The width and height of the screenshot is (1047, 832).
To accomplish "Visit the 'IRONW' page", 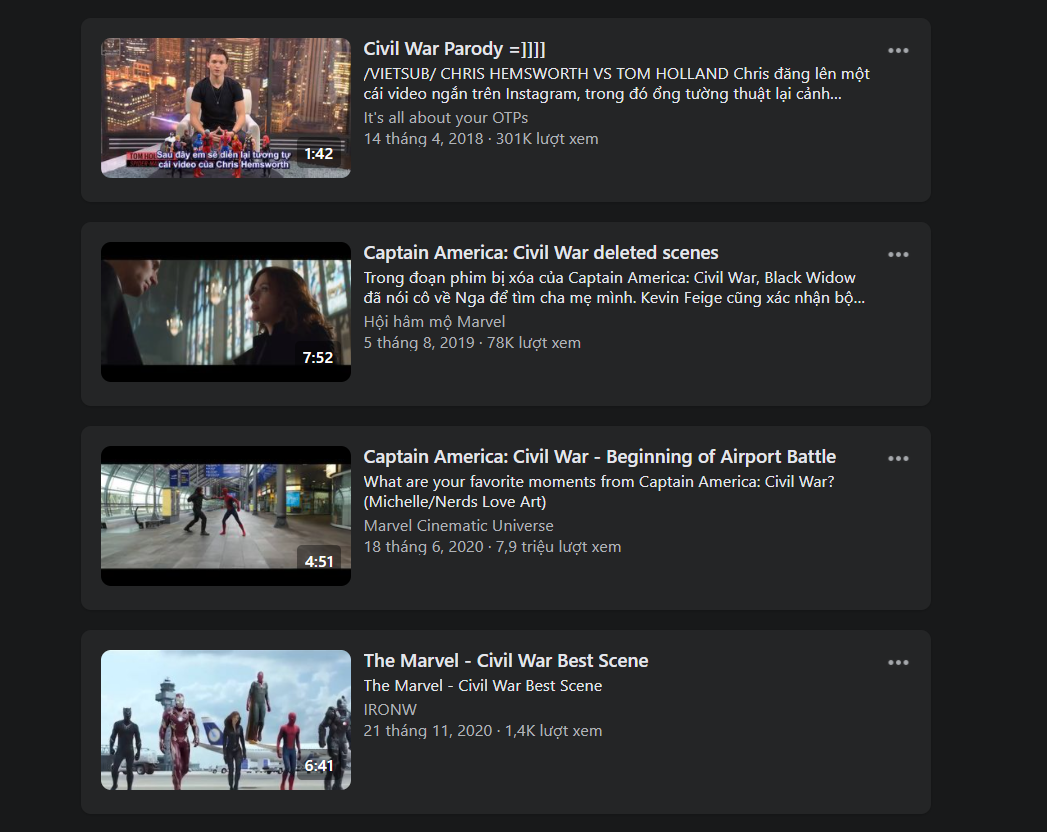I will coord(390,710).
